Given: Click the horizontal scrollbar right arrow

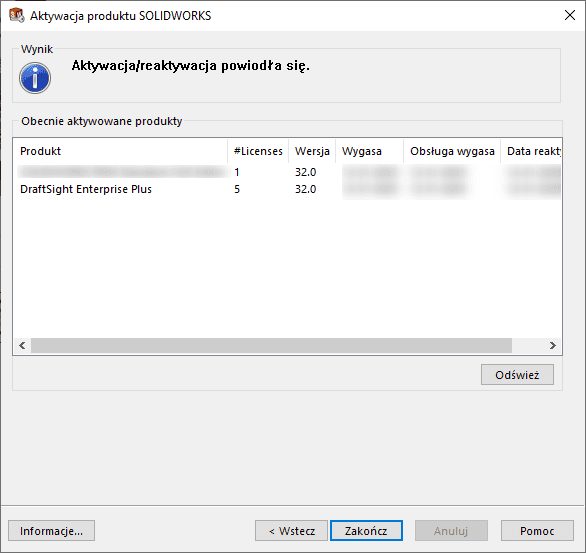Looking at the screenshot, I should coord(553,345).
